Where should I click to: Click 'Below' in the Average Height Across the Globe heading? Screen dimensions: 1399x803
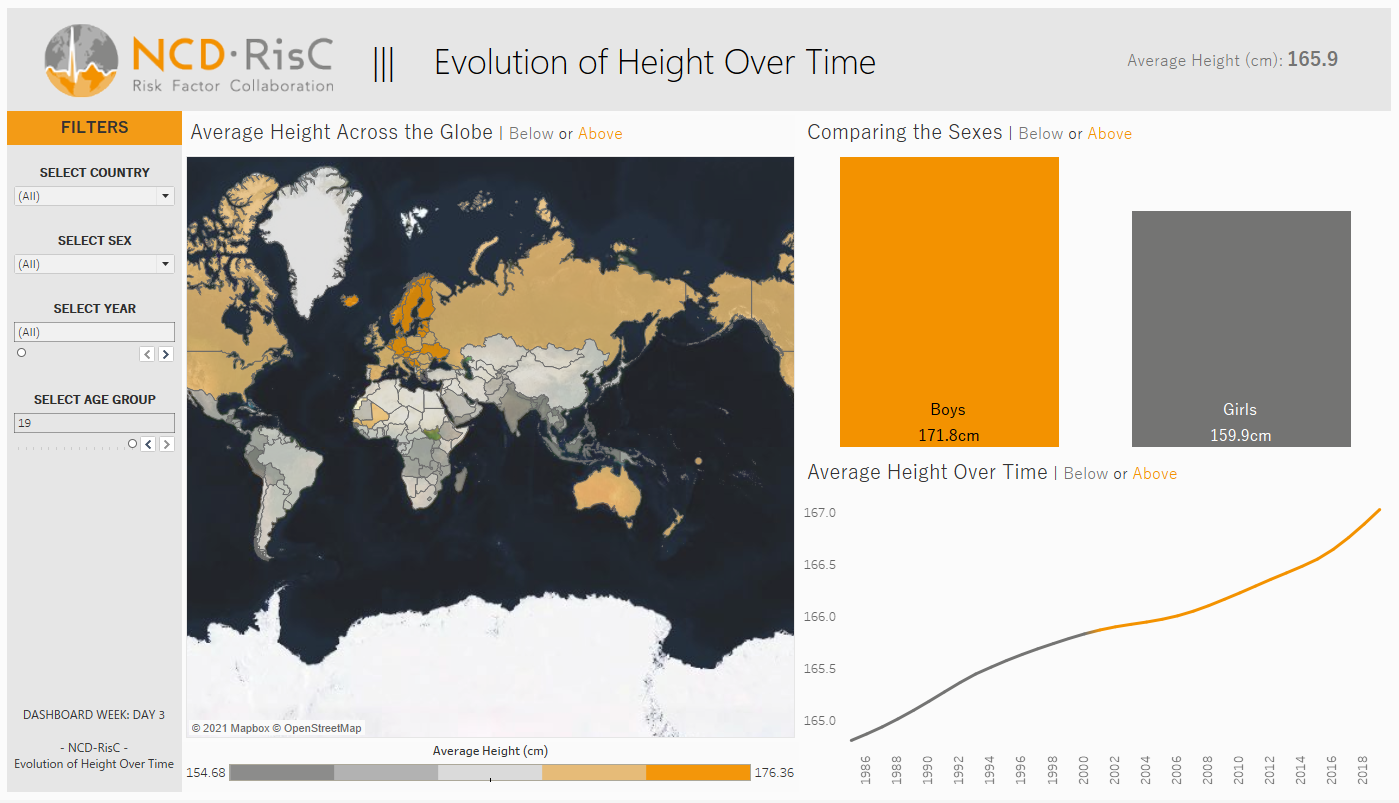coord(531,134)
